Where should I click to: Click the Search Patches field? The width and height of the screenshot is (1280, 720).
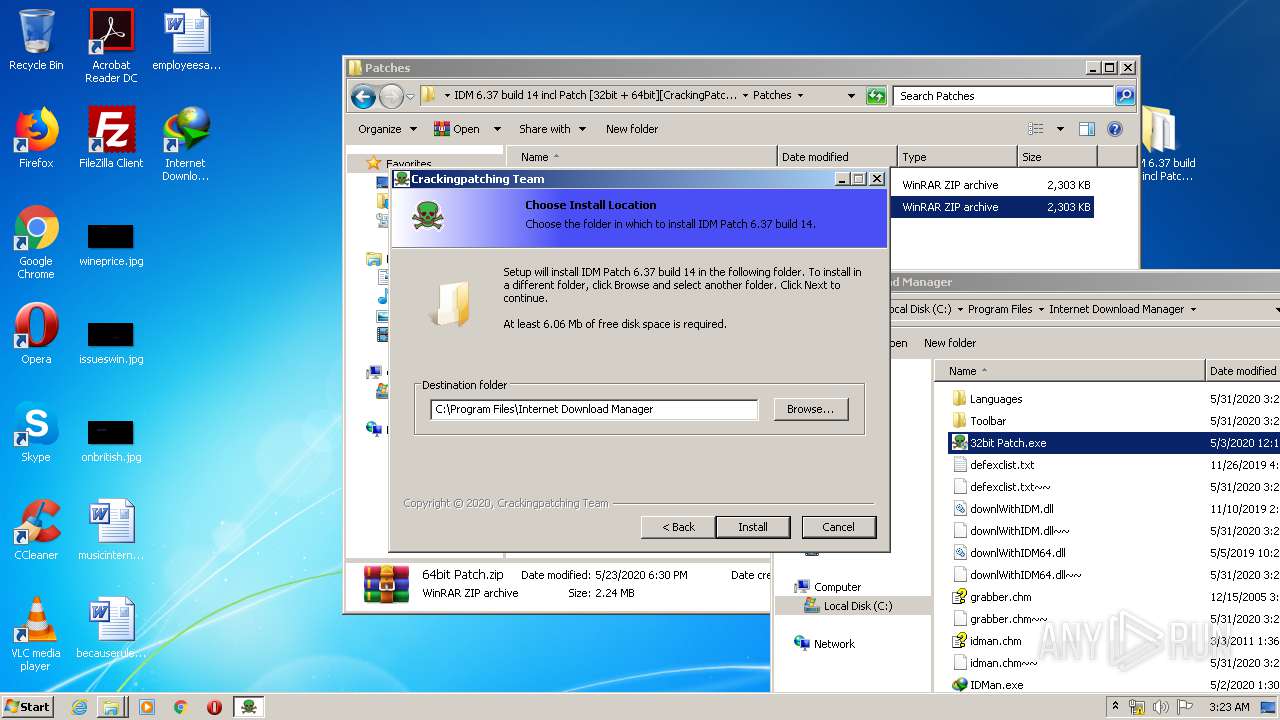coord(1003,96)
